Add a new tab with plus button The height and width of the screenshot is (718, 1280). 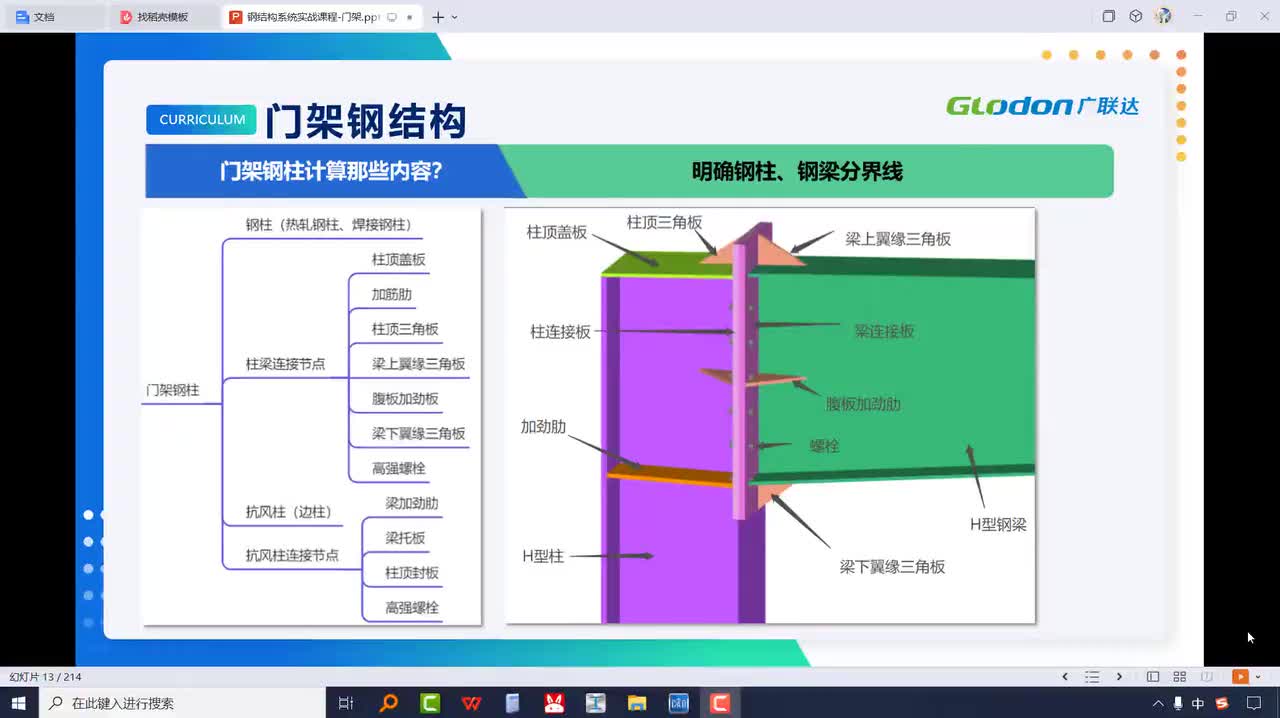coord(438,17)
